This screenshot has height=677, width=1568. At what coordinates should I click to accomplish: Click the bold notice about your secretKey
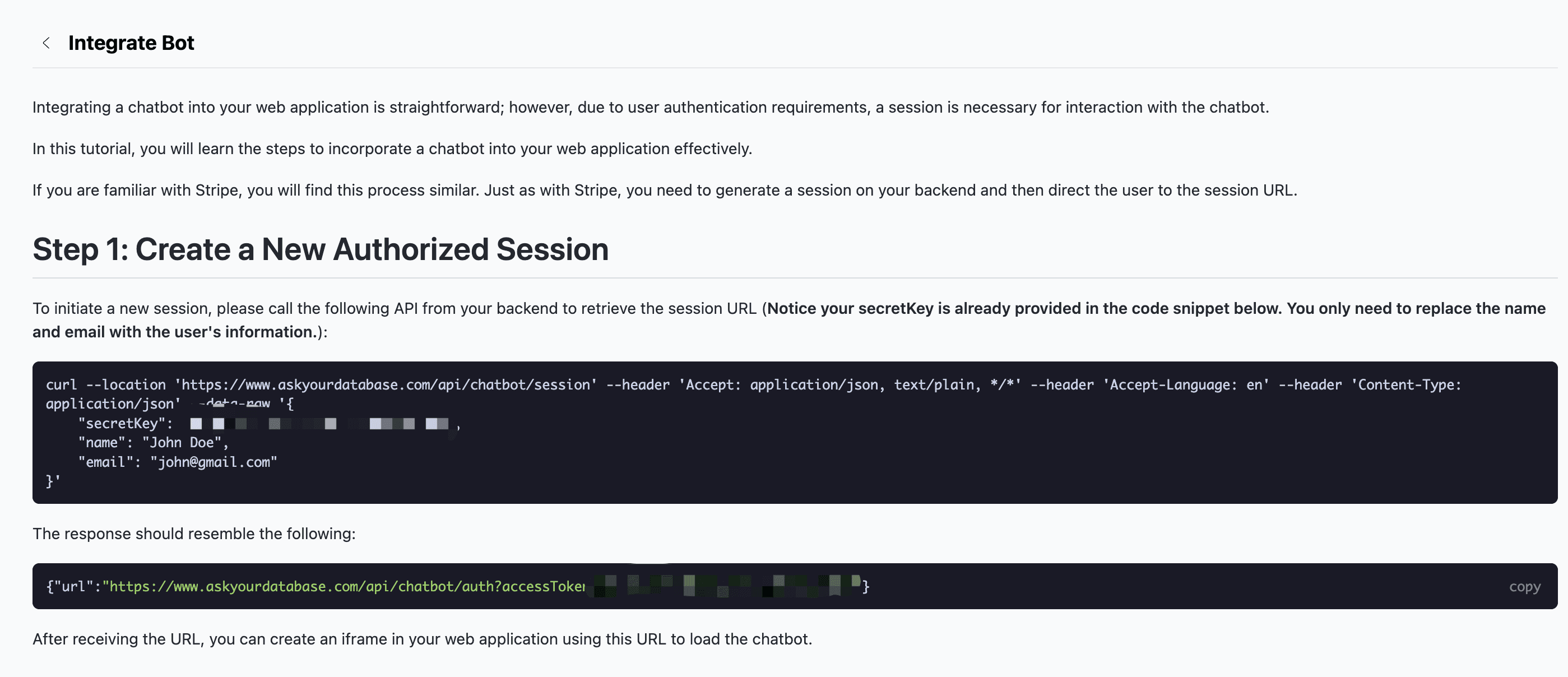tap(1154, 309)
